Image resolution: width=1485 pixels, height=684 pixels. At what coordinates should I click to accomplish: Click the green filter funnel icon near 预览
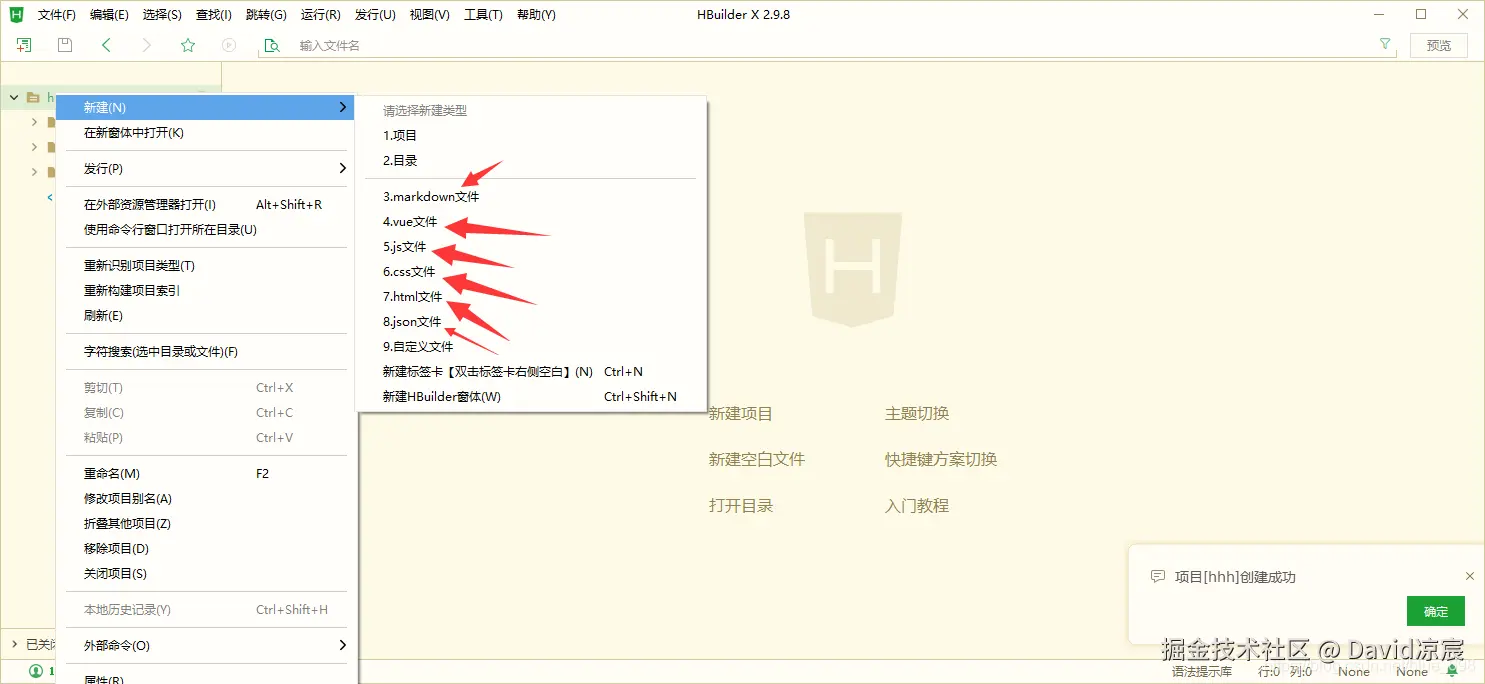(1384, 44)
